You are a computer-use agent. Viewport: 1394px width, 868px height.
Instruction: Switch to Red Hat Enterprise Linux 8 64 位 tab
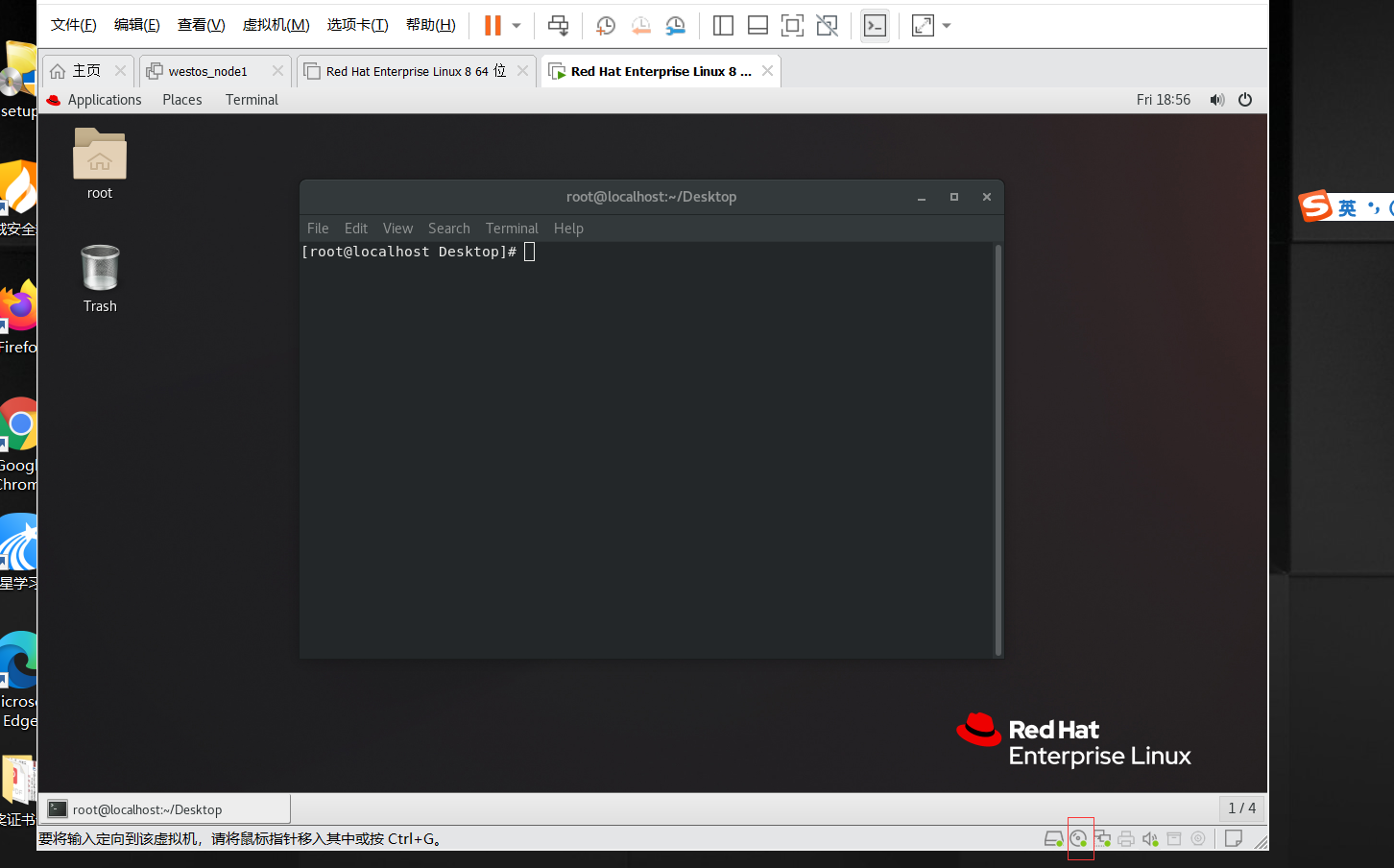(415, 71)
